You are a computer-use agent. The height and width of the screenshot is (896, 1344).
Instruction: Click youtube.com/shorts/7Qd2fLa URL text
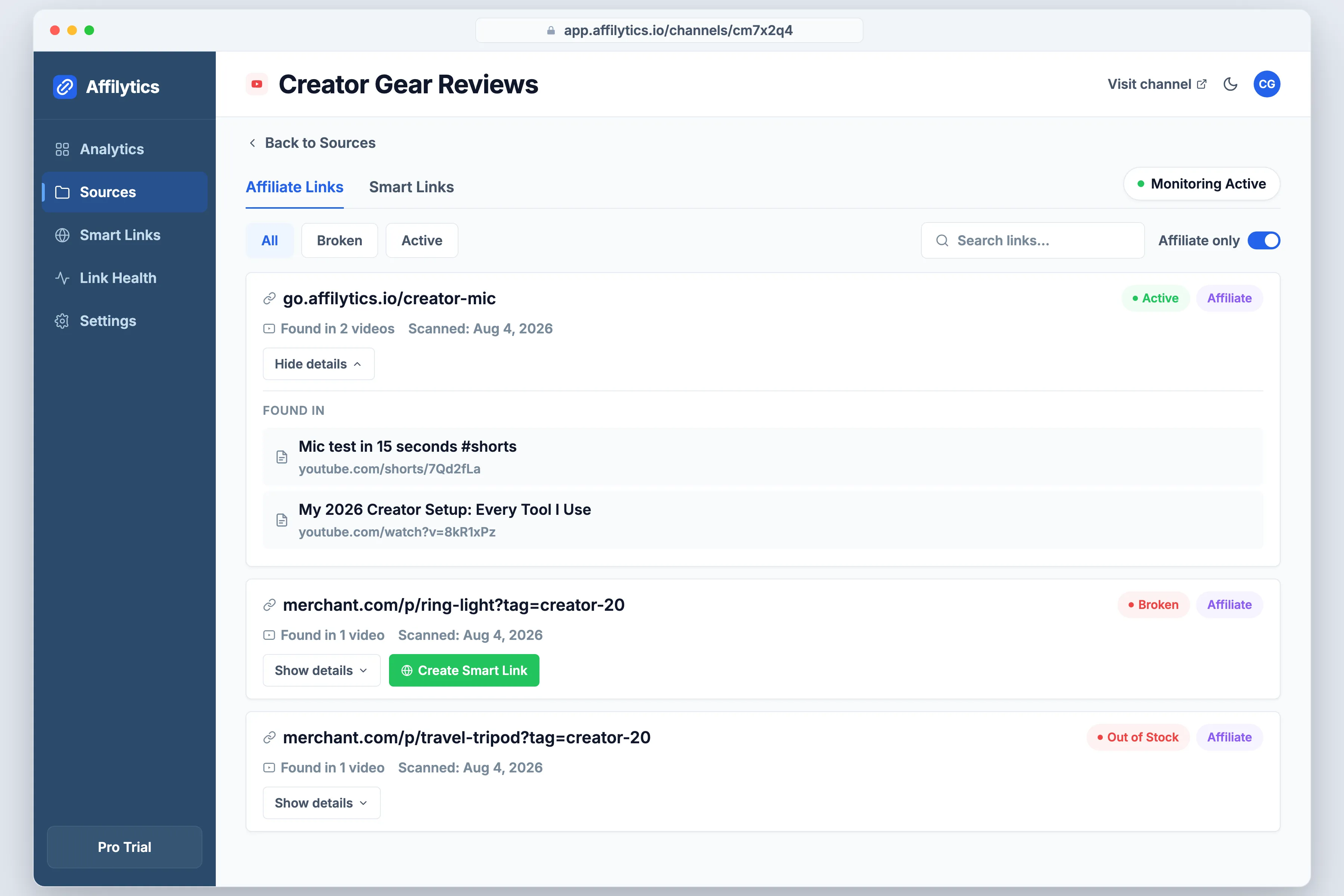pos(389,469)
